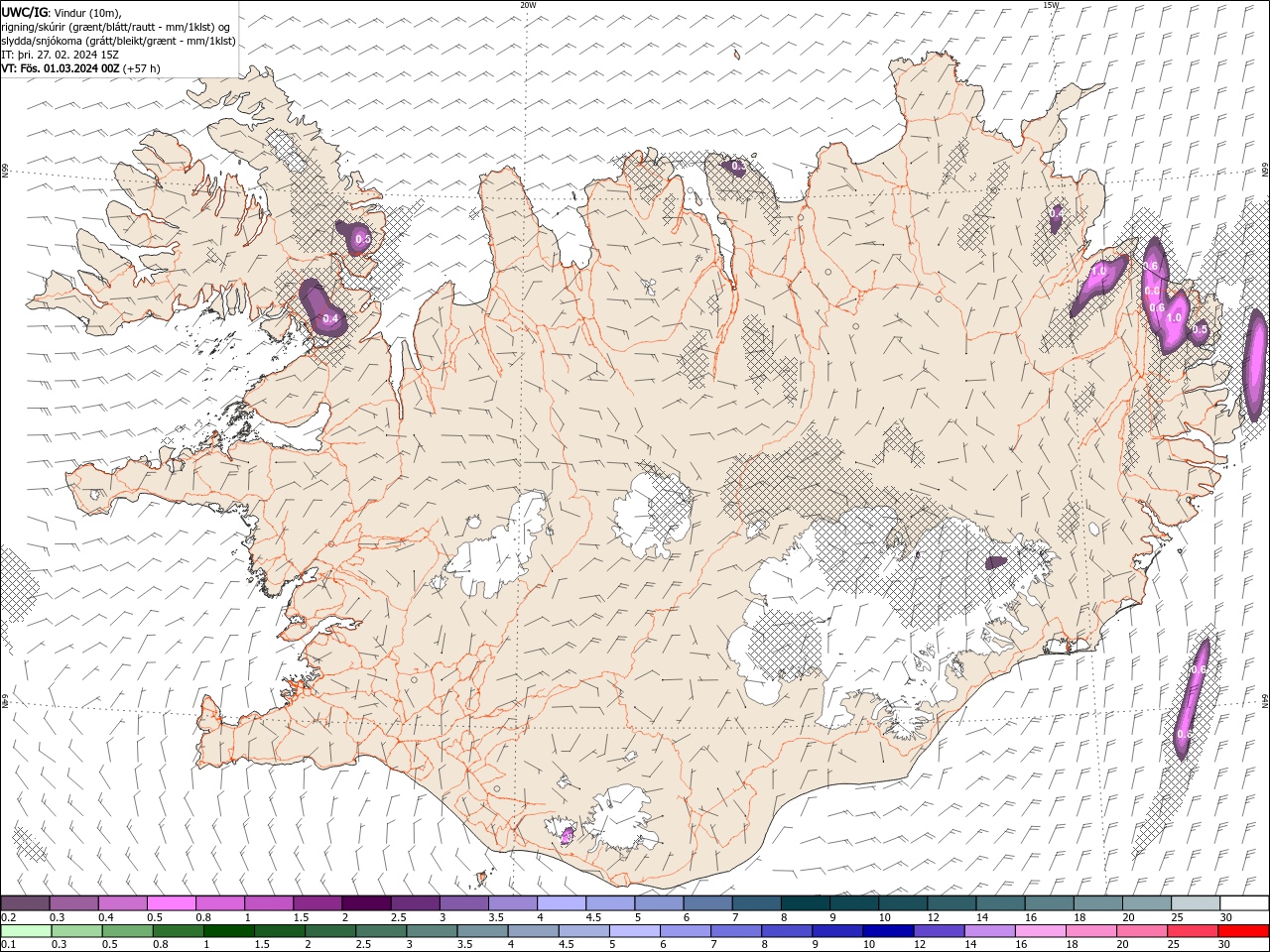Click the 0.4 snowfall value in the Westfjords
The width and height of the screenshot is (1270, 952).
point(330,318)
